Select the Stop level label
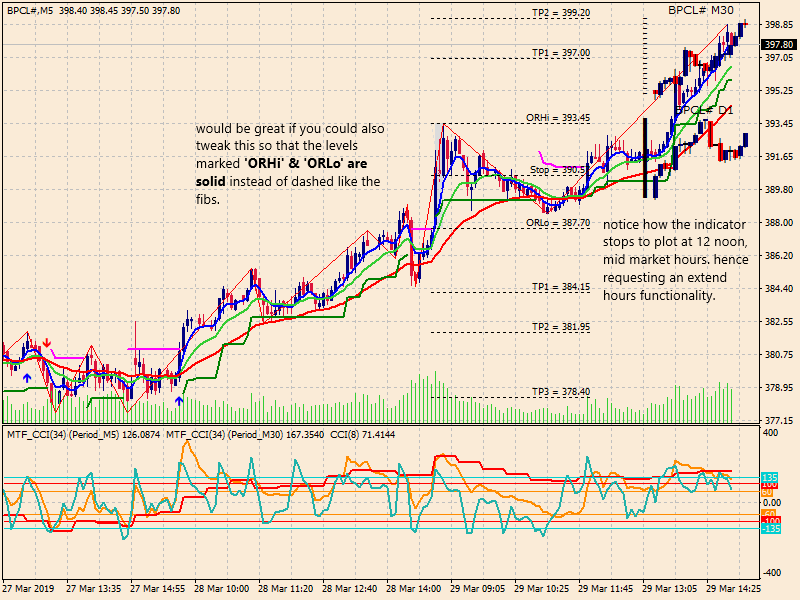800x600 pixels. [x=558, y=170]
